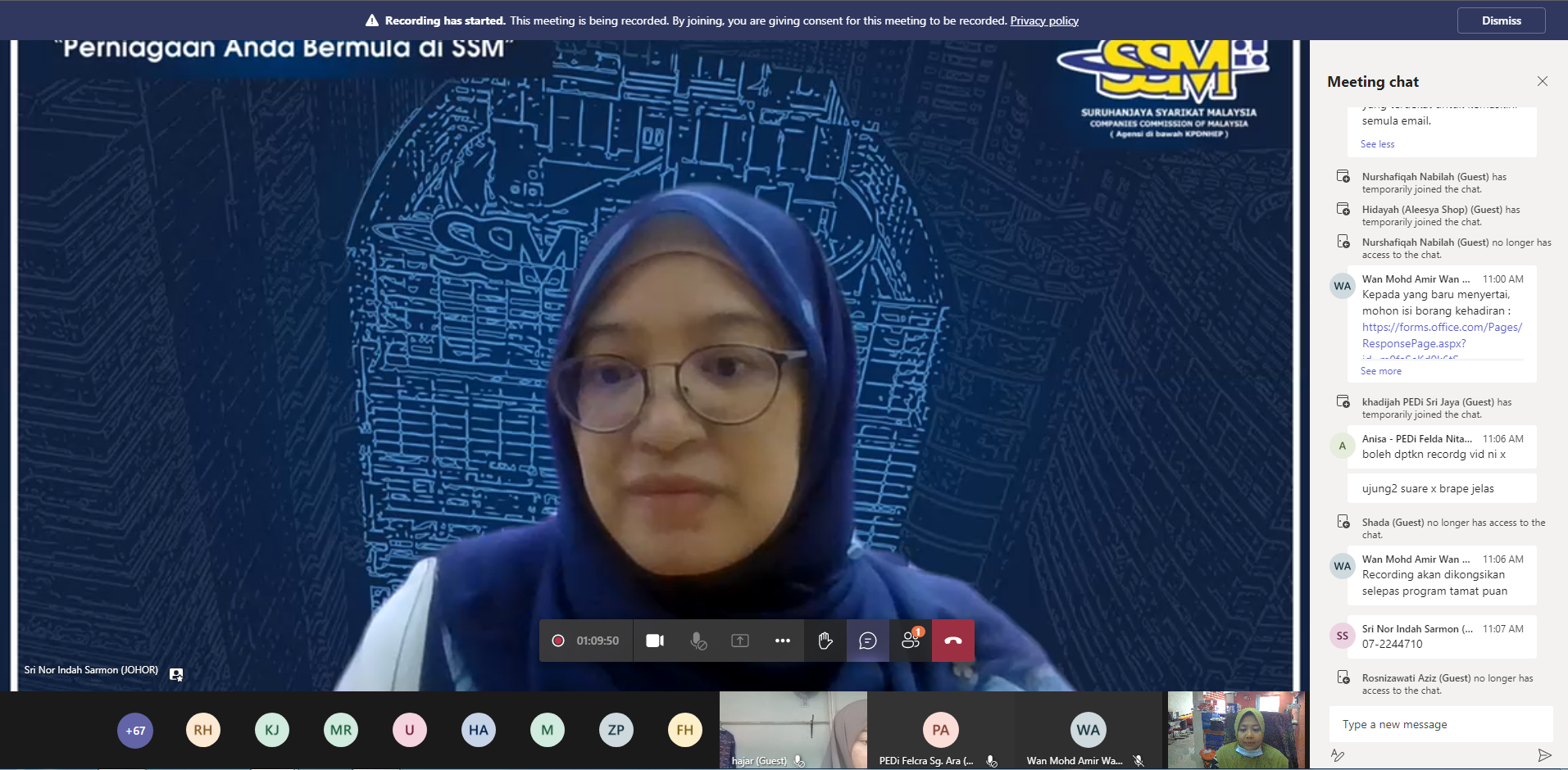Dismiss the recording notification banner

click(x=1501, y=20)
